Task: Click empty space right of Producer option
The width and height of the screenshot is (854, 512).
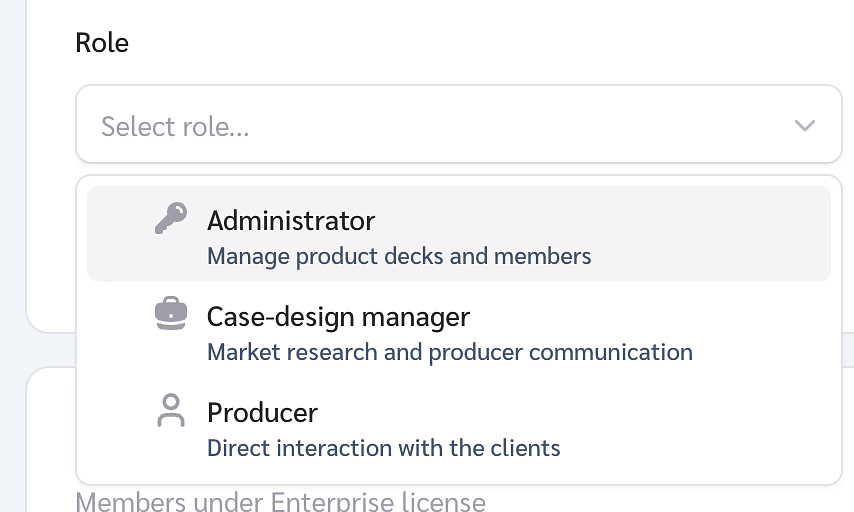Action: coord(700,427)
